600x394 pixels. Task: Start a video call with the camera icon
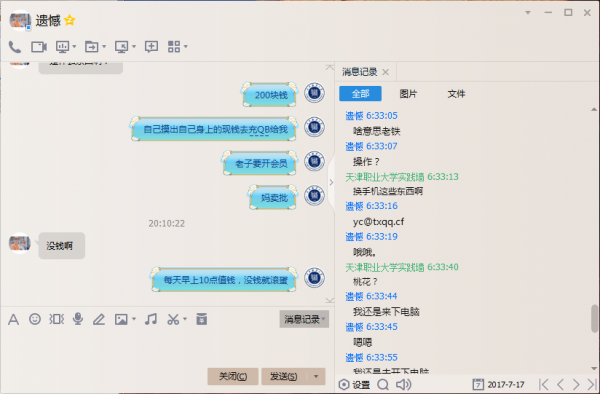pyautogui.click(x=39, y=47)
